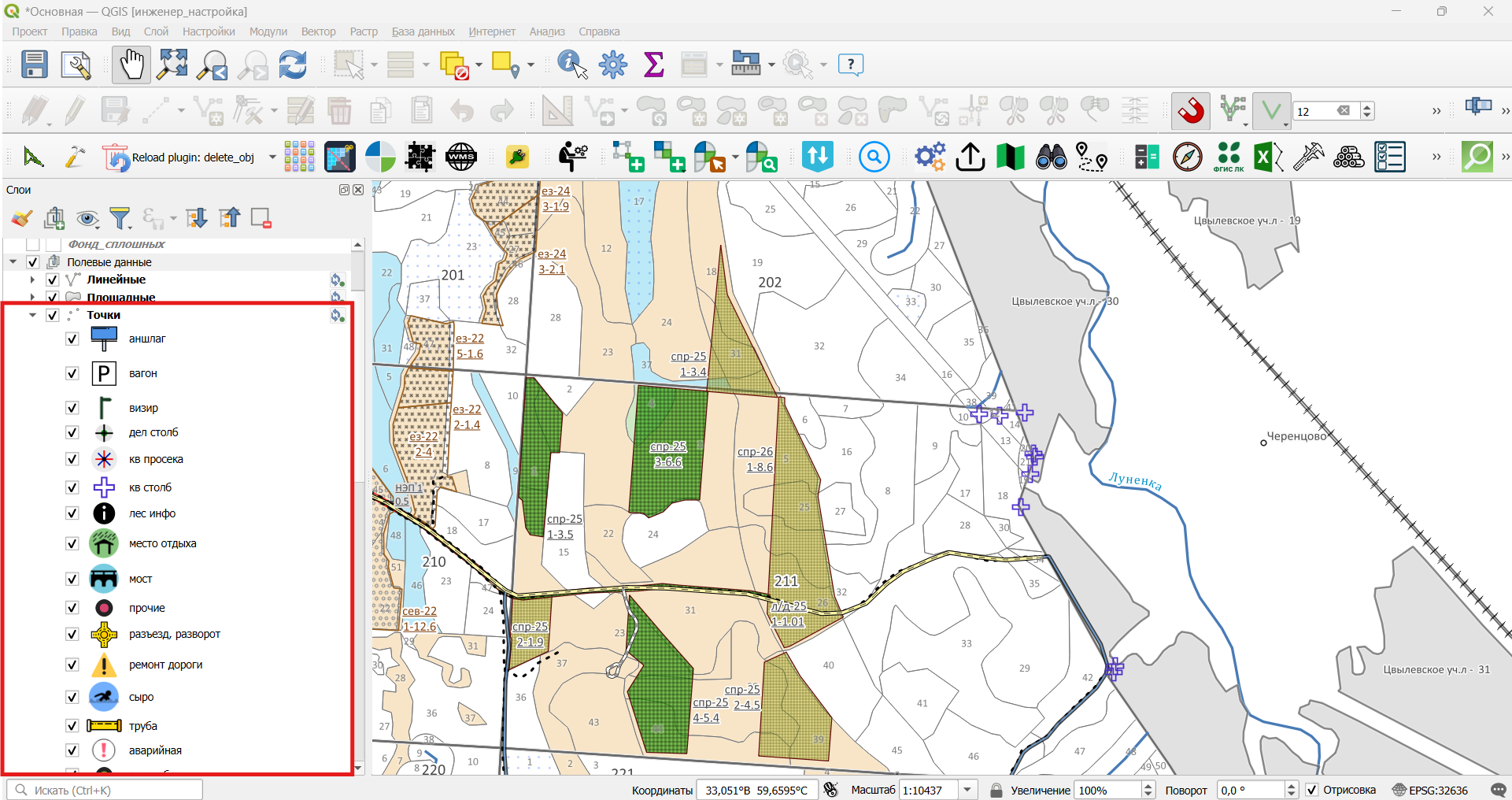
Task: Activate the Identify Features tool
Action: click(x=572, y=65)
